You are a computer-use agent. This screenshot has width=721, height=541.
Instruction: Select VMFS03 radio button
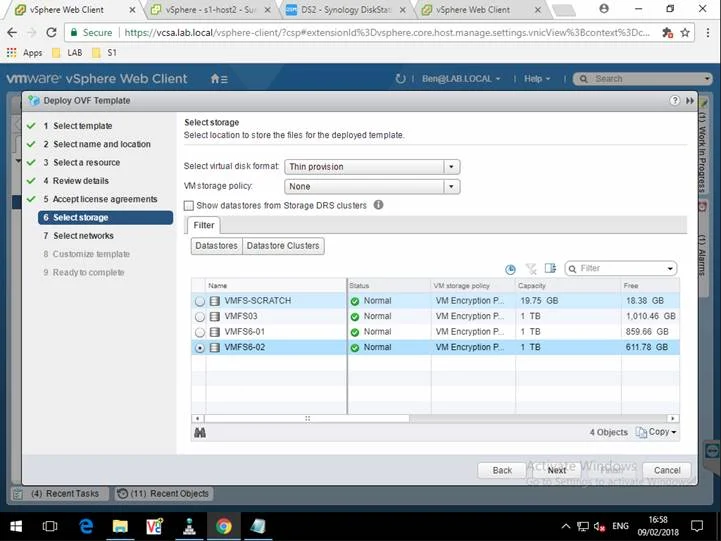pyautogui.click(x=200, y=317)
